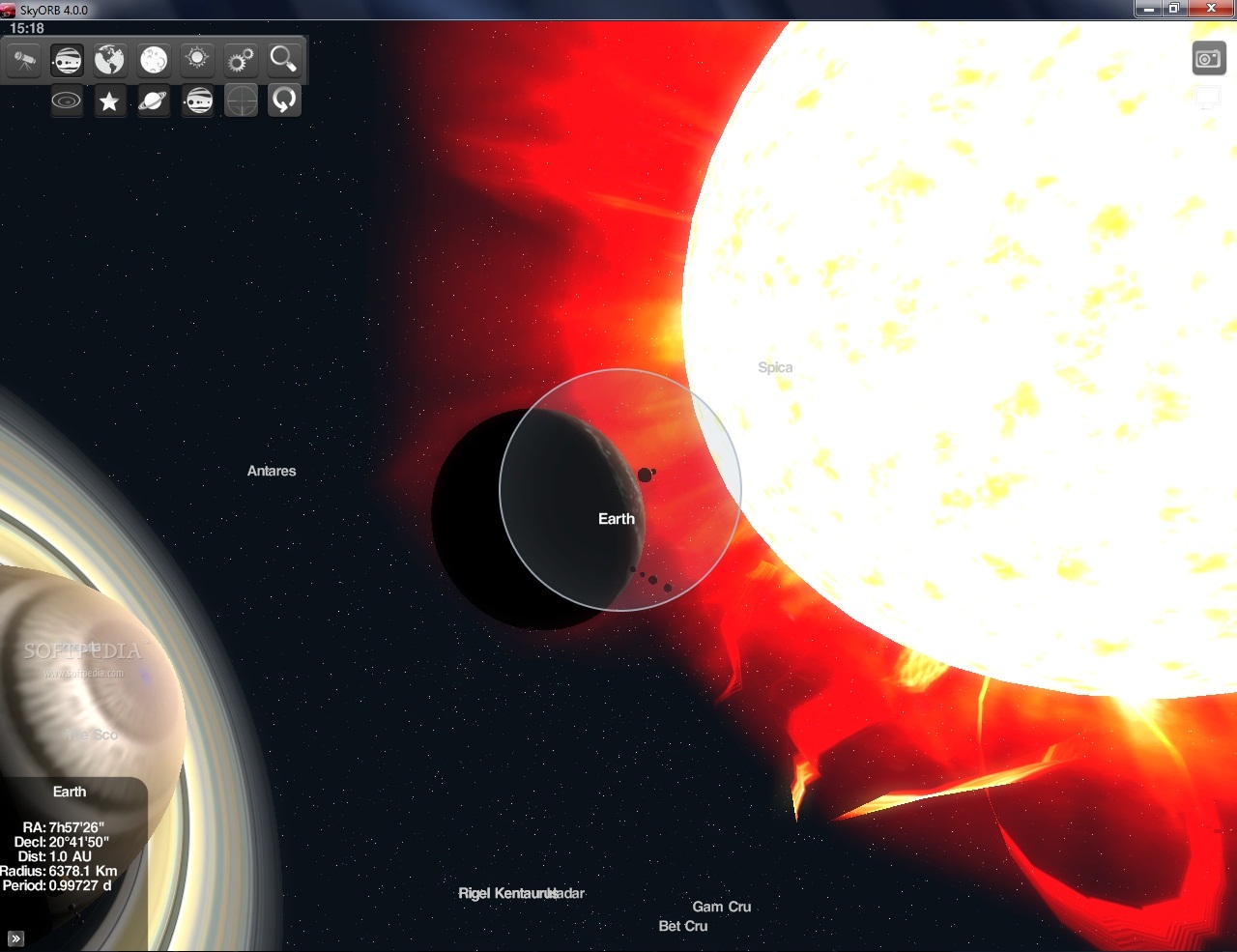Image resolution: width=1237 pixels, height=952 pixels.
Task: Select the Gam Cru star label
Action: point(722,907)
